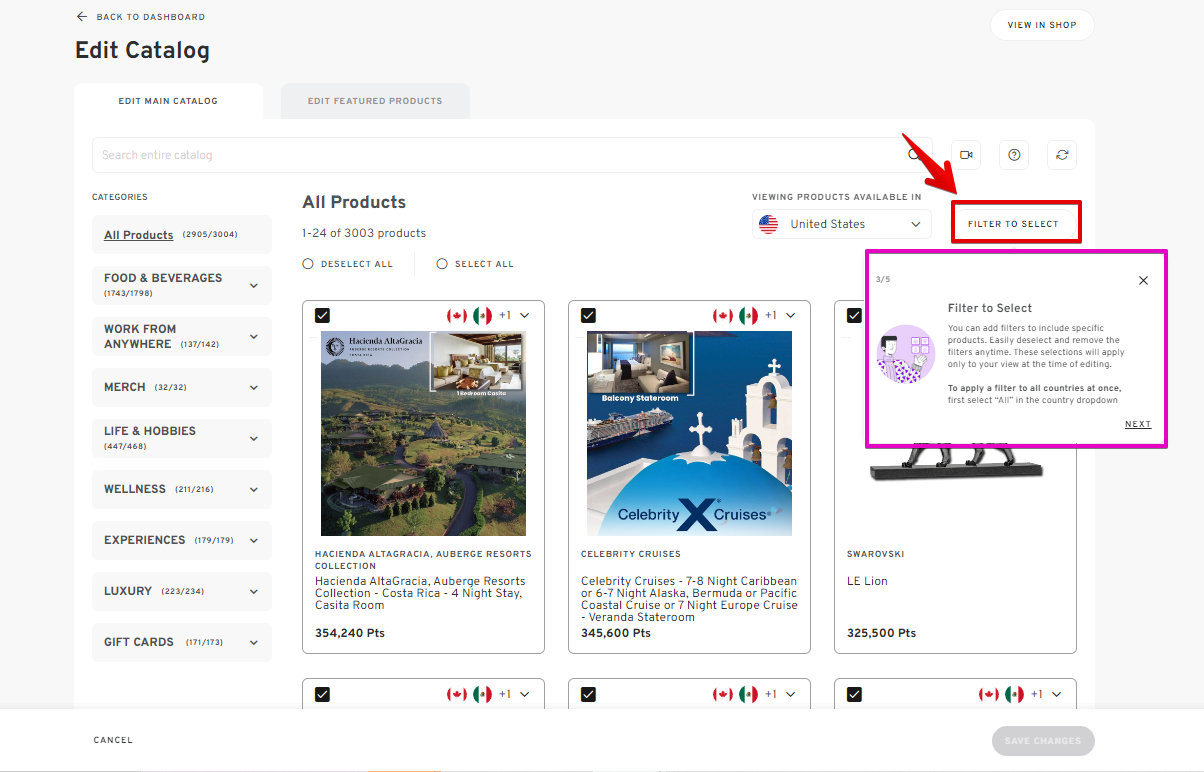Viewport: 1204px width, 772px height.
Task: Expand the Food & Beverages category
Action: [254, 285]
